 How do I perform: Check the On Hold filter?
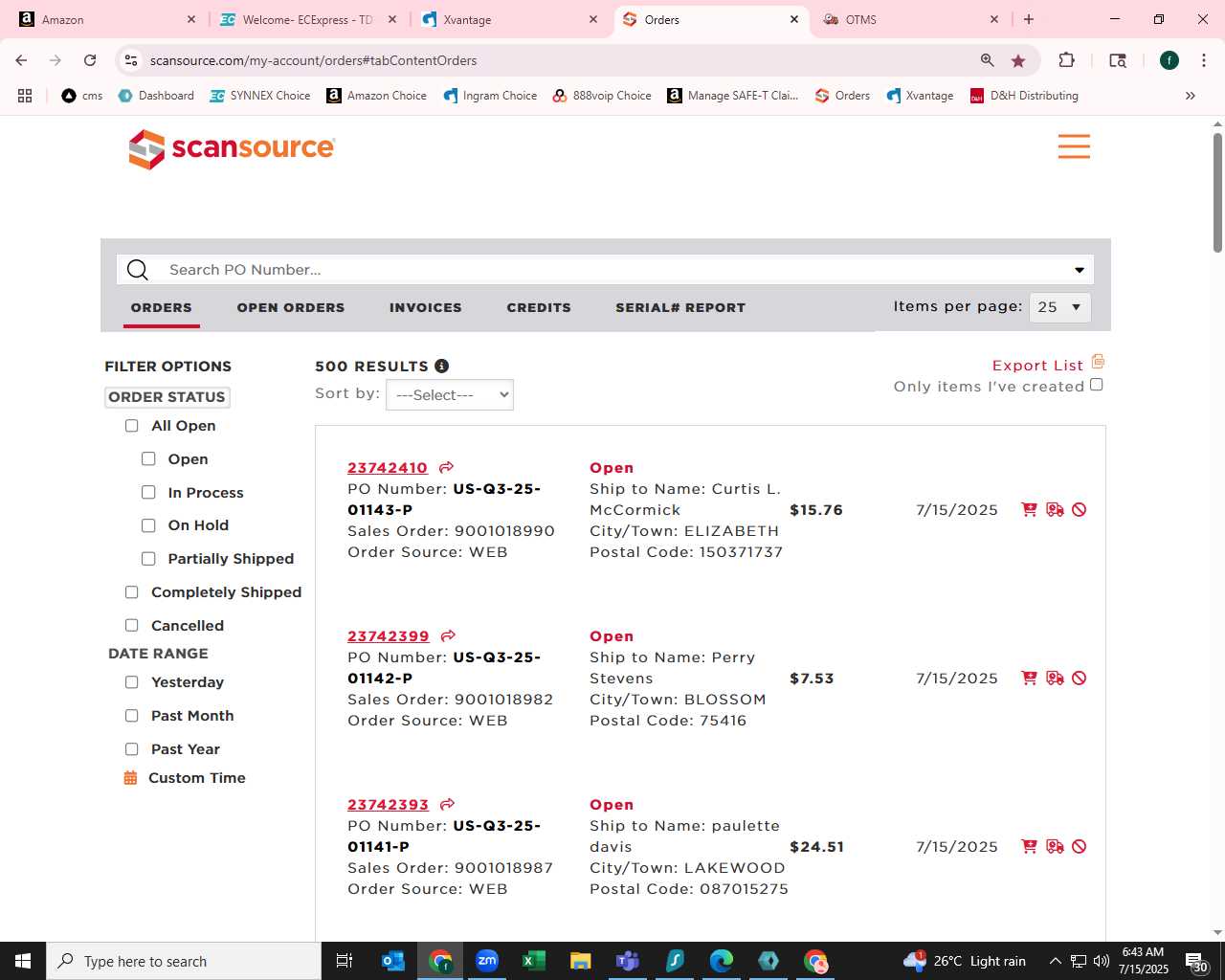coord(148,525)
